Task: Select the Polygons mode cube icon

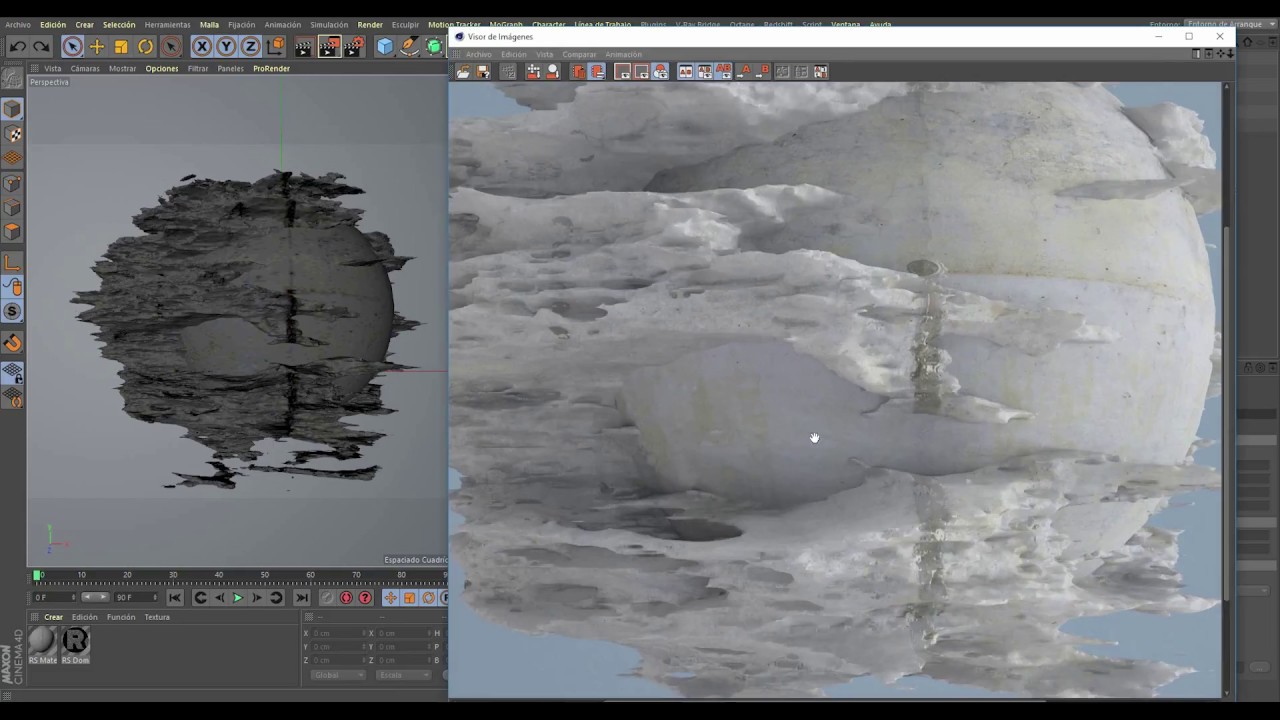Action: pos(12,232)
